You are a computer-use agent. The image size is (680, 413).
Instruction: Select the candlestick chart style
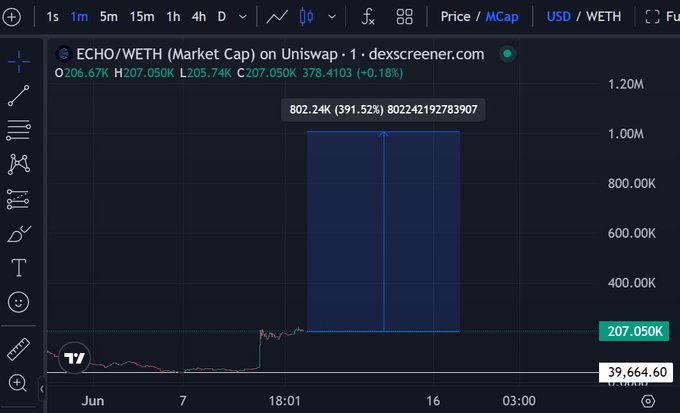pos(306,17)
